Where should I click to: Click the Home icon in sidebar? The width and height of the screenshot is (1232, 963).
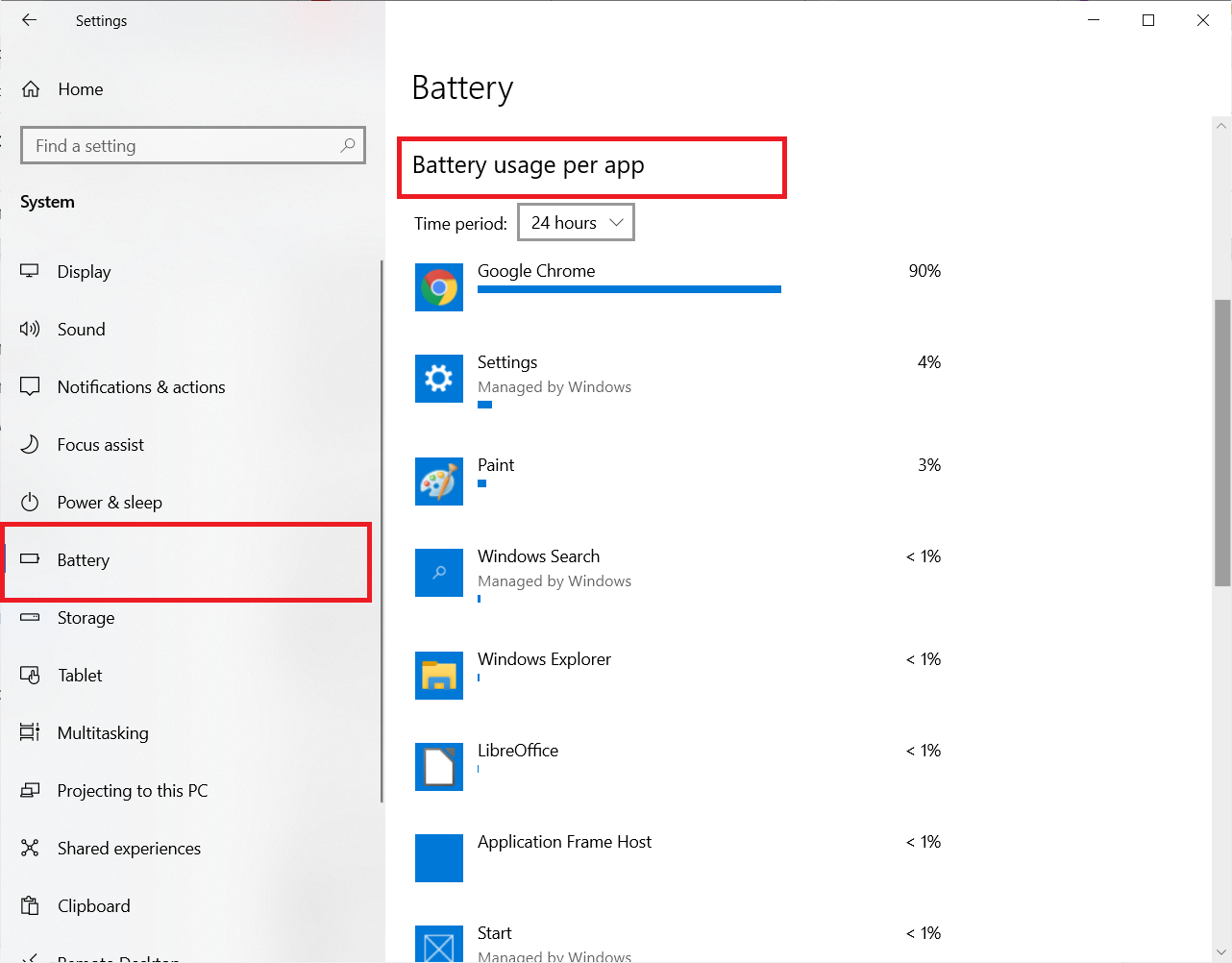coord(31,89)
